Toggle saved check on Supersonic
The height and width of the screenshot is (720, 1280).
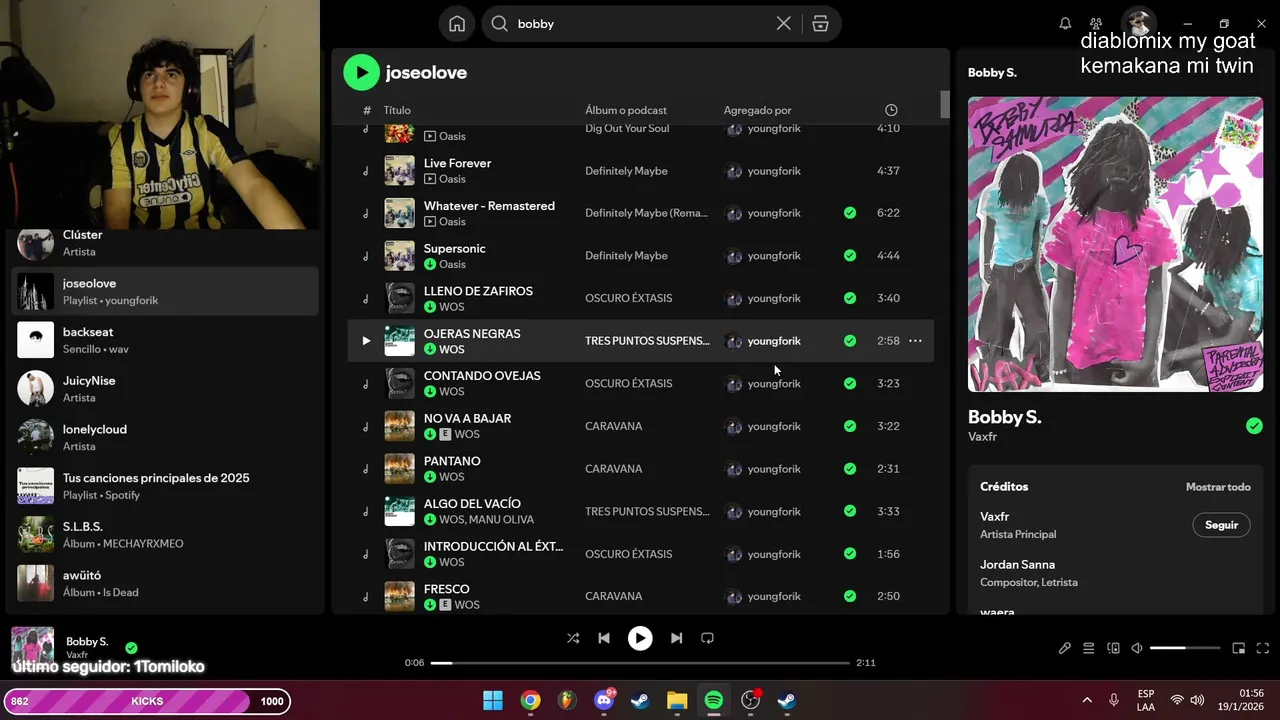click(x=849, y=255)
